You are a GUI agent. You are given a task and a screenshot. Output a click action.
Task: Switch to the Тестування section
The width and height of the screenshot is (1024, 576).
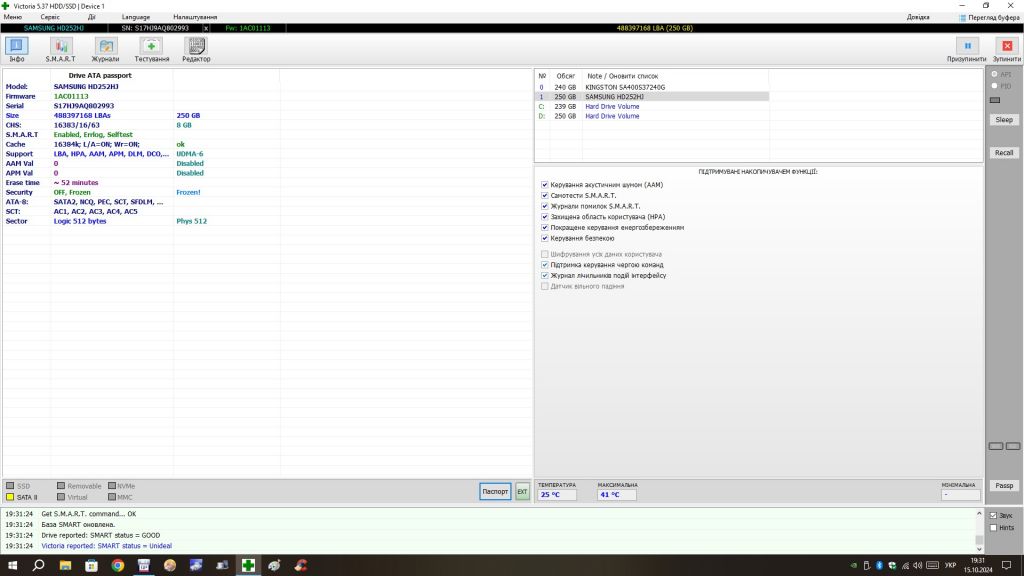(152, 49)
